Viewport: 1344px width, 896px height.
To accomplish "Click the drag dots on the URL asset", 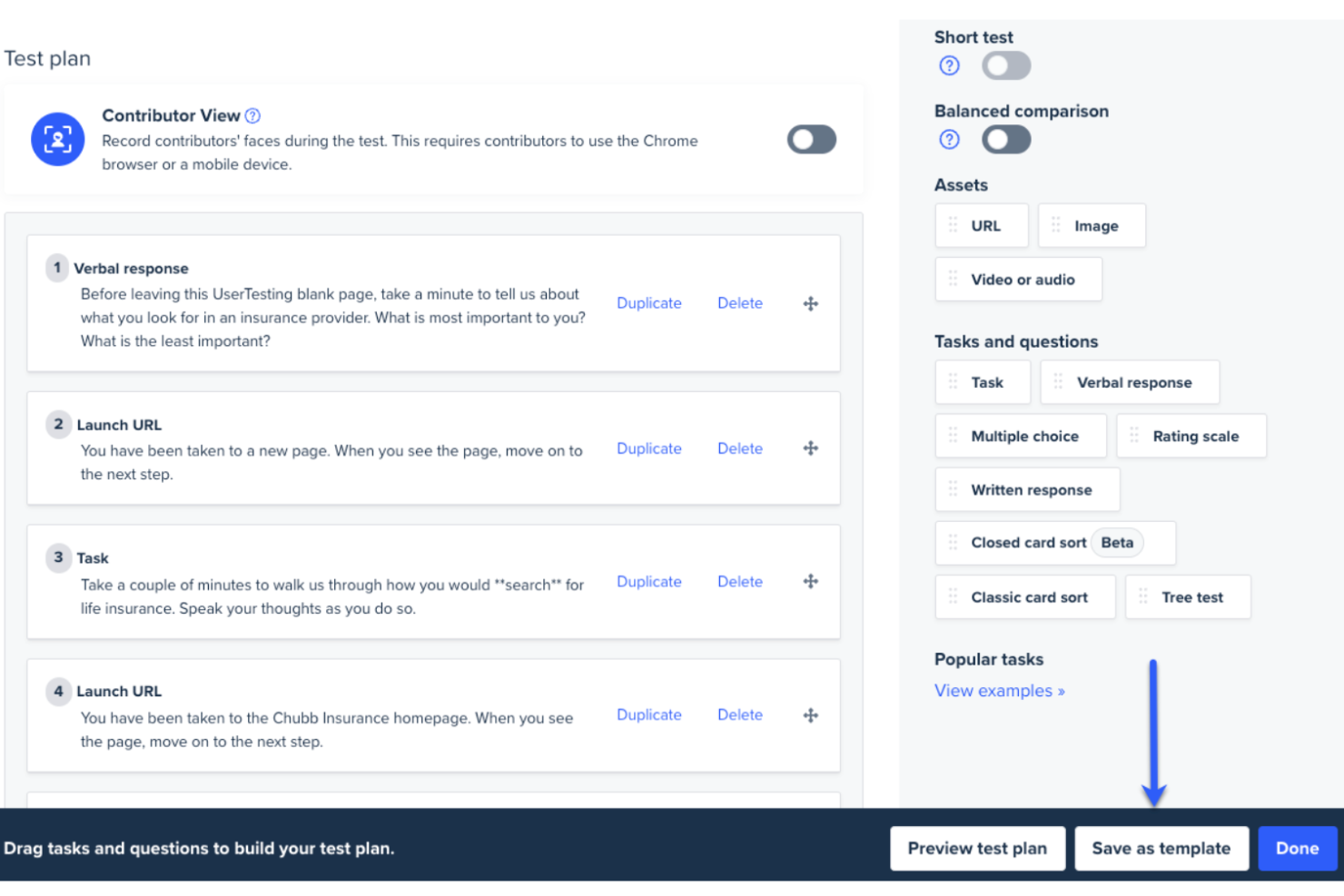I will tap(954, 225).
